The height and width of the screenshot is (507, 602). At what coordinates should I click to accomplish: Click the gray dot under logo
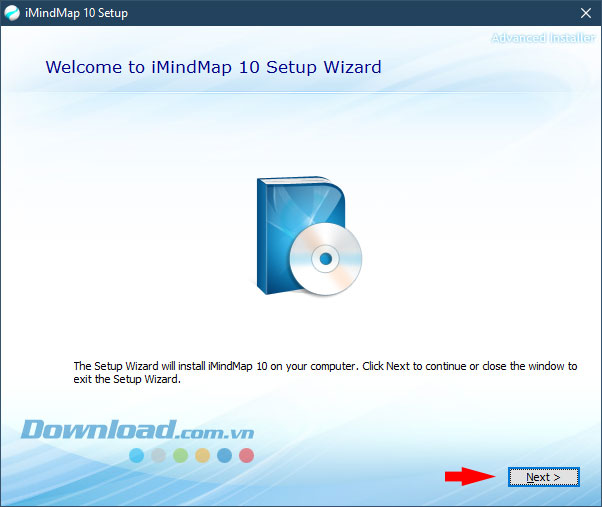click(x=158, y=455)
